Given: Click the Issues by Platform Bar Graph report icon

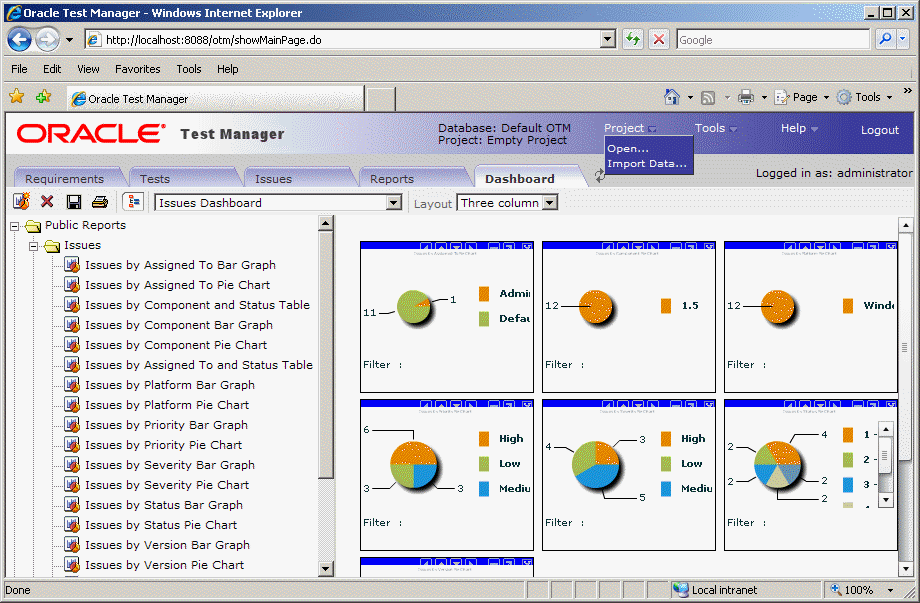Looking at the screenshot, I should [72, 385].
